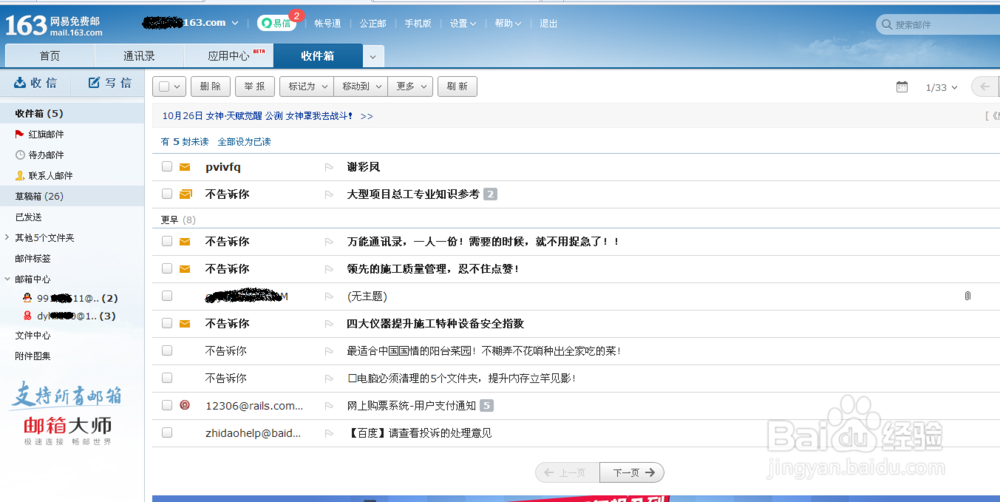Select the 收件箱 tab
1000x502 pixels.
[318, 56]
